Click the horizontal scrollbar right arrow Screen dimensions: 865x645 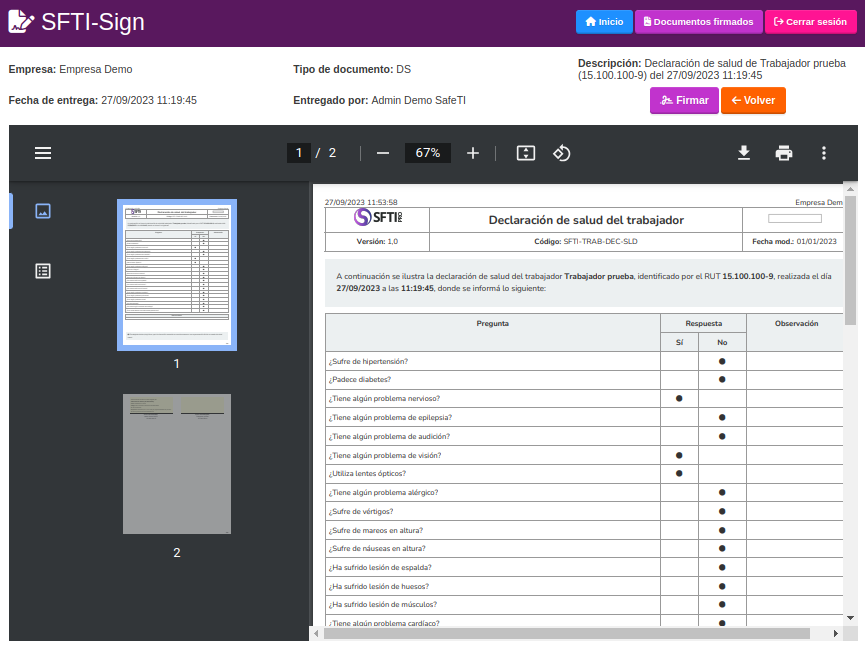pos(836,633)
